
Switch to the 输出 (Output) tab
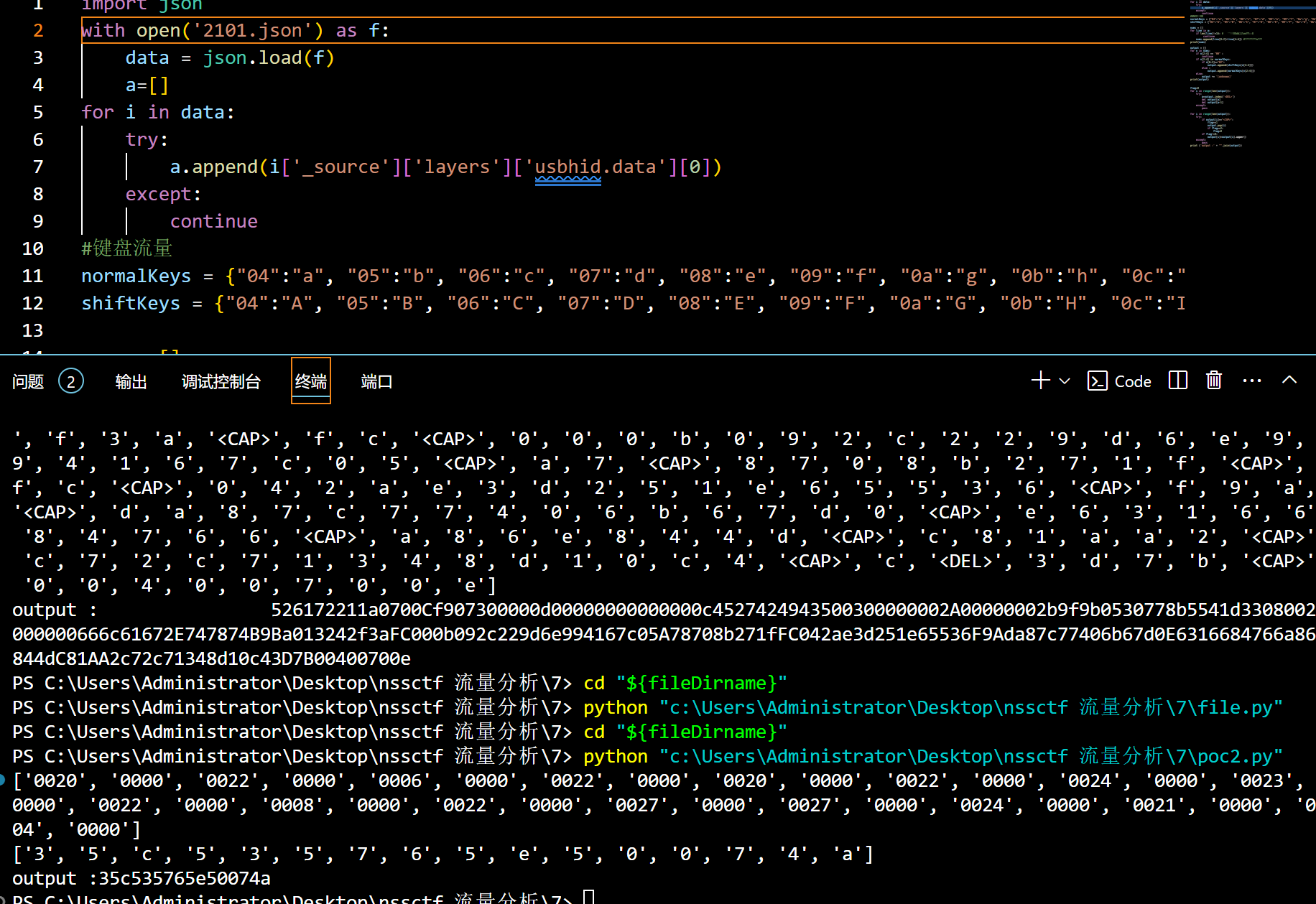[x=131, y=381]
